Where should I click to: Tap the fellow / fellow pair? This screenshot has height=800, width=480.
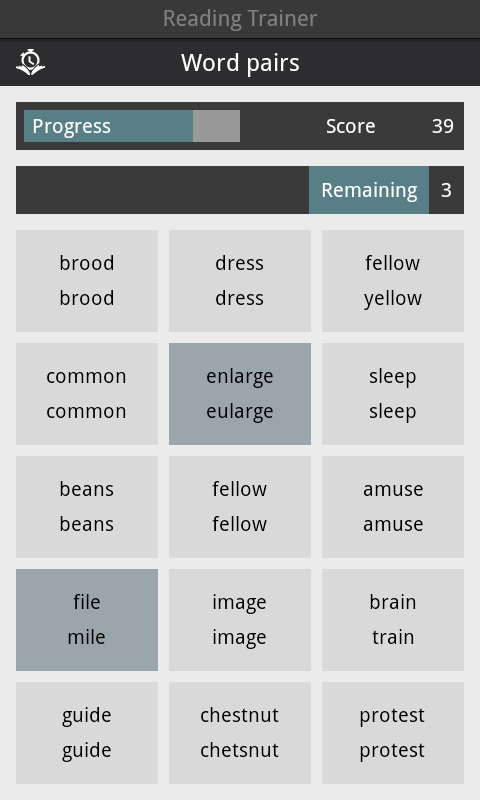[x=240, y=507]
